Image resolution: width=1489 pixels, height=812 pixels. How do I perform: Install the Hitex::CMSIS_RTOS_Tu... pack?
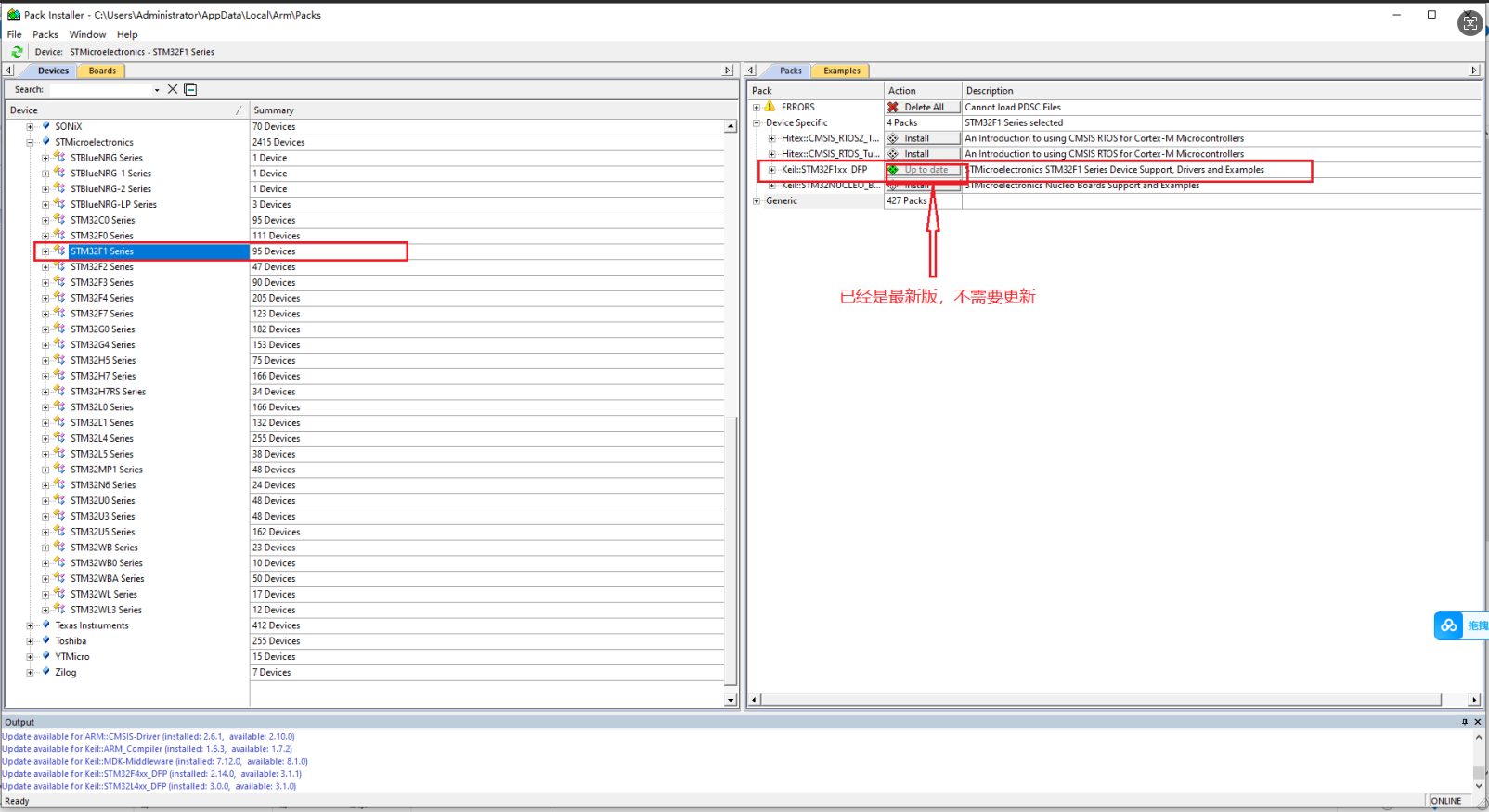pyautogui.click(x=923, y=154)
